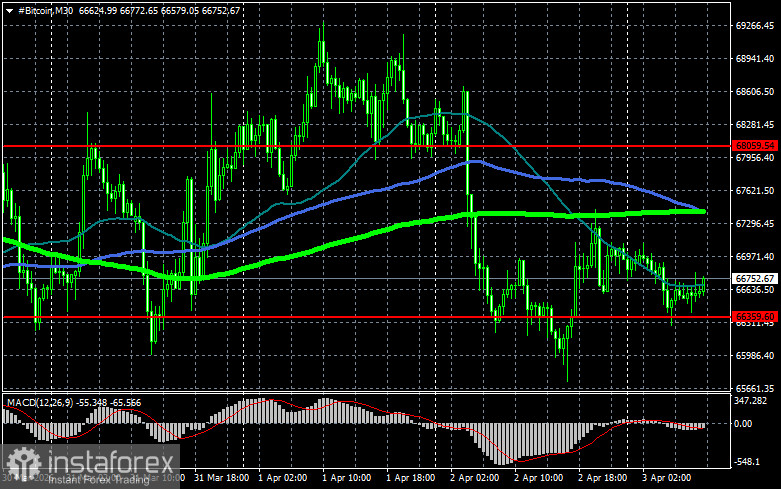The height and width of the screenshot is (489, 781).
Task: Click the 347.282 MACD scale label
Action: (x=751, y=401)
